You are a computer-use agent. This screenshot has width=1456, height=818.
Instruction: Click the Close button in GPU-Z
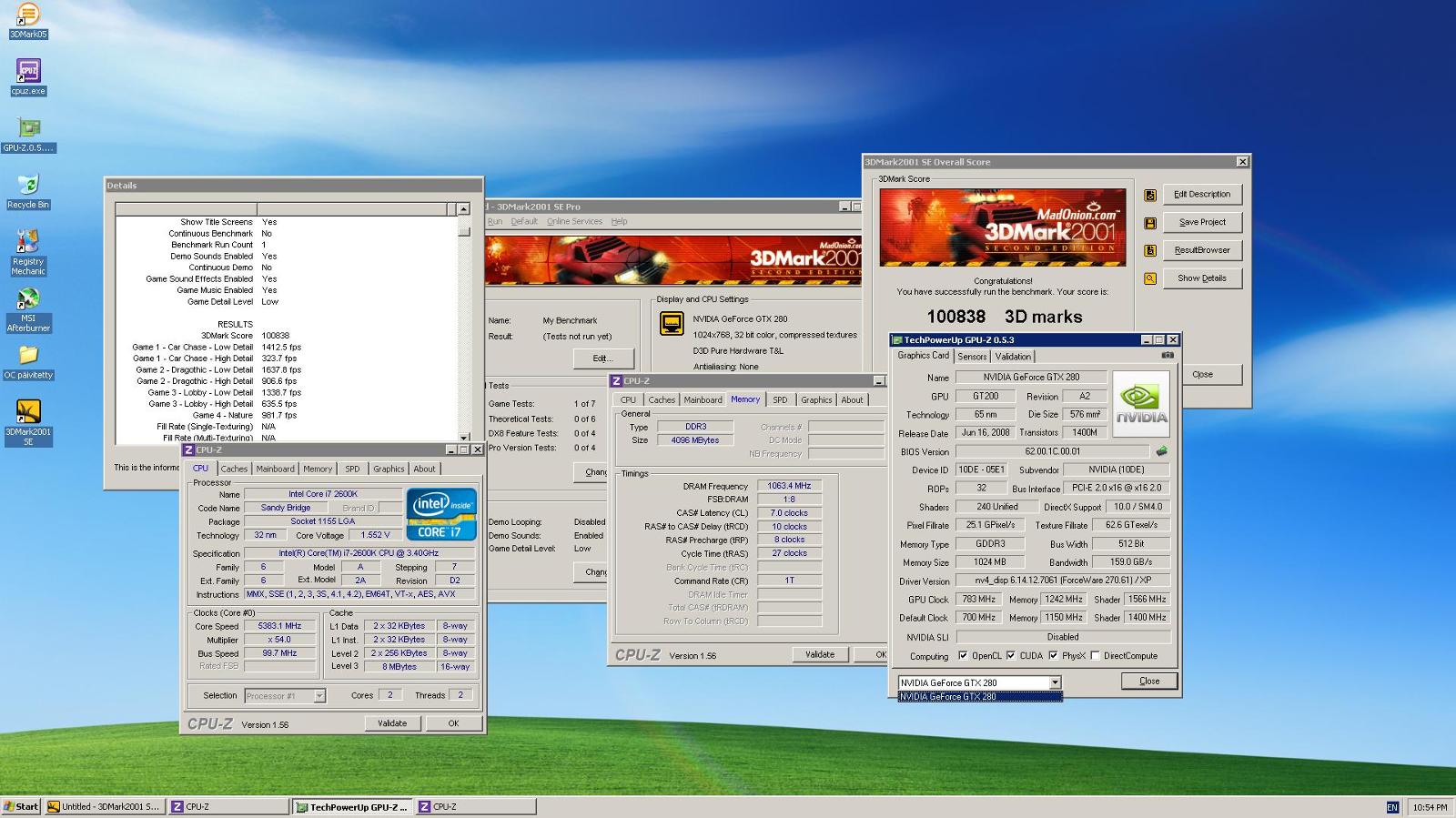1149,682
